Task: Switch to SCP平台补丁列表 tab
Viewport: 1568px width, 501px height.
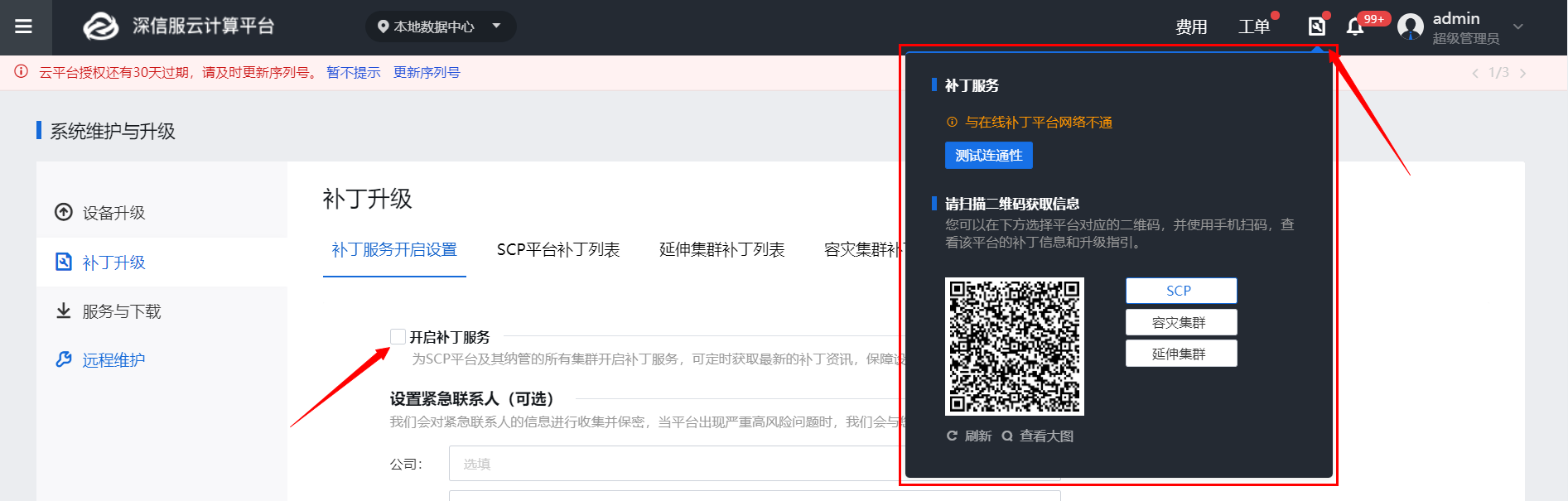Action: (x=558, y=250)
